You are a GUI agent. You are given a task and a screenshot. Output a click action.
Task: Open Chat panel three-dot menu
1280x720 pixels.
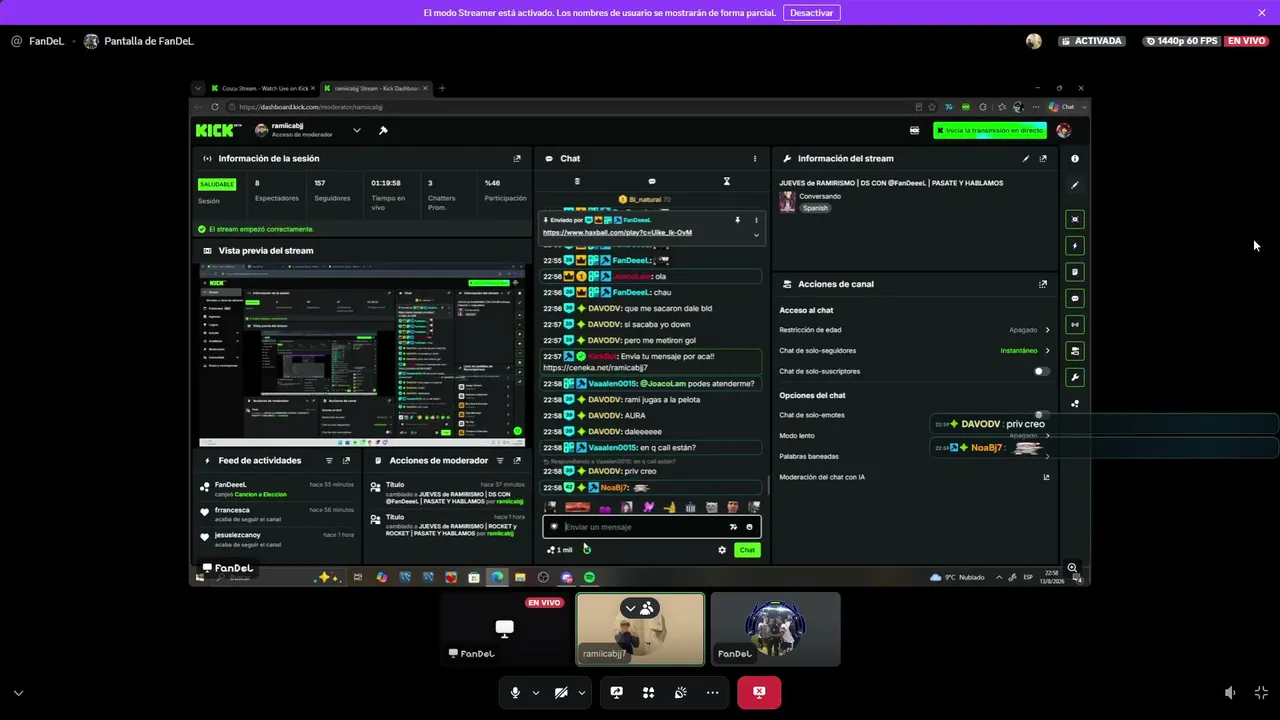point(755,158)
